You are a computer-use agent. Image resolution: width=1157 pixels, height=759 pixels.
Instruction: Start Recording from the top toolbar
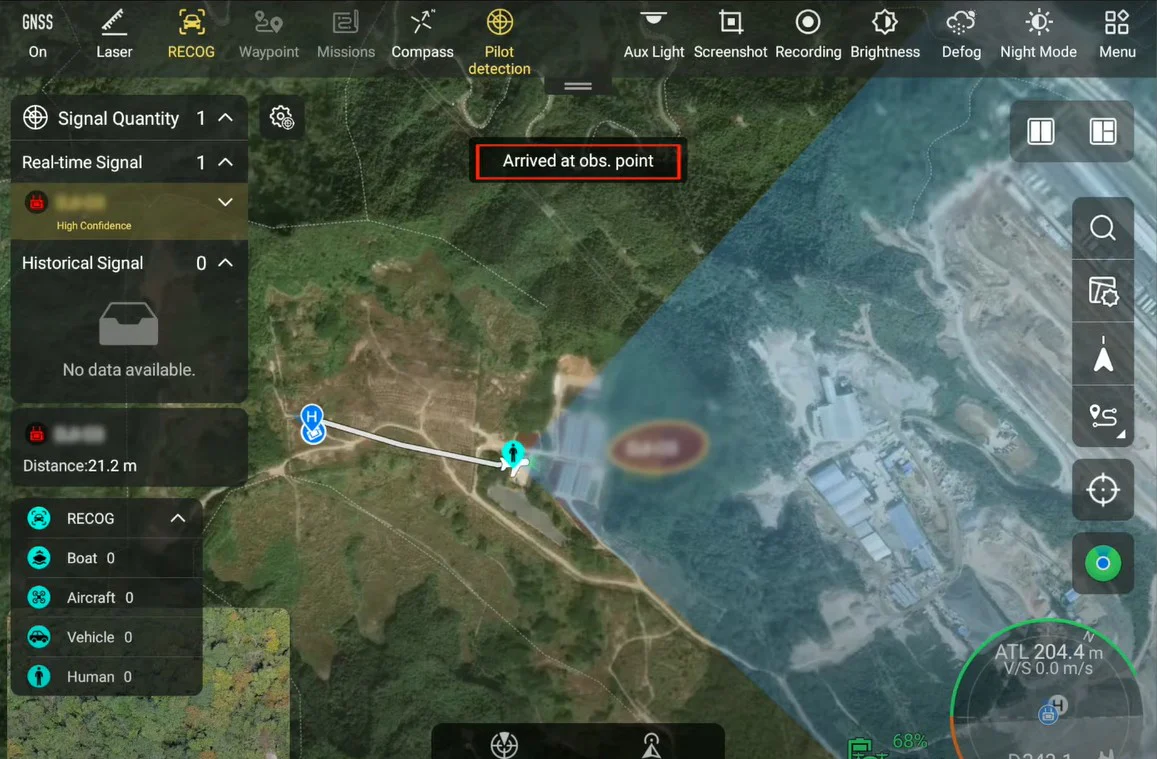pos(808,34)
